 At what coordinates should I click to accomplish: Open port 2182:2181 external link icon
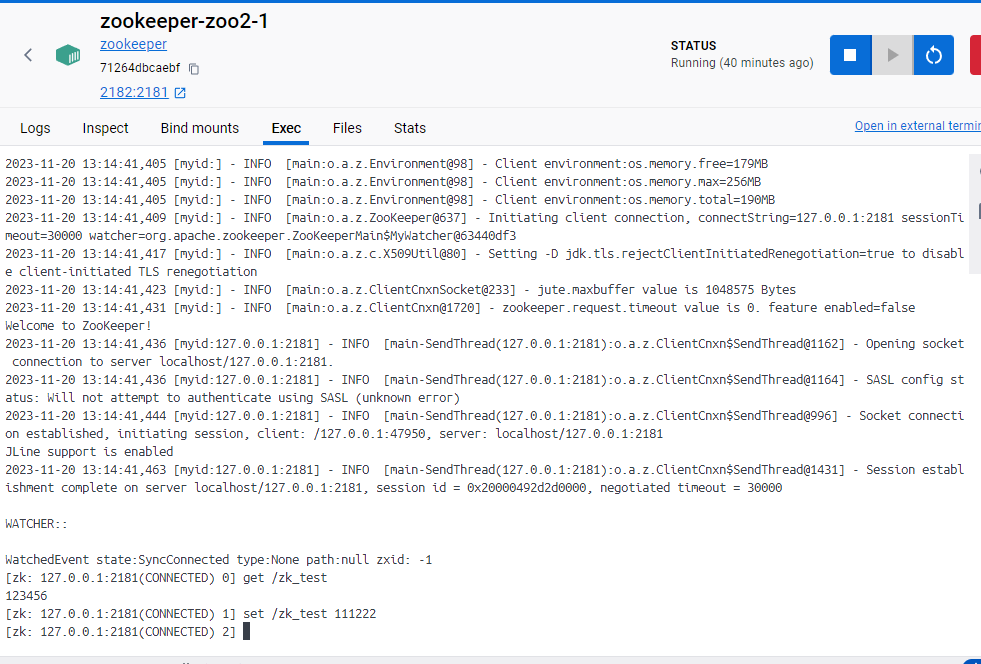click(x=180, y=93)
